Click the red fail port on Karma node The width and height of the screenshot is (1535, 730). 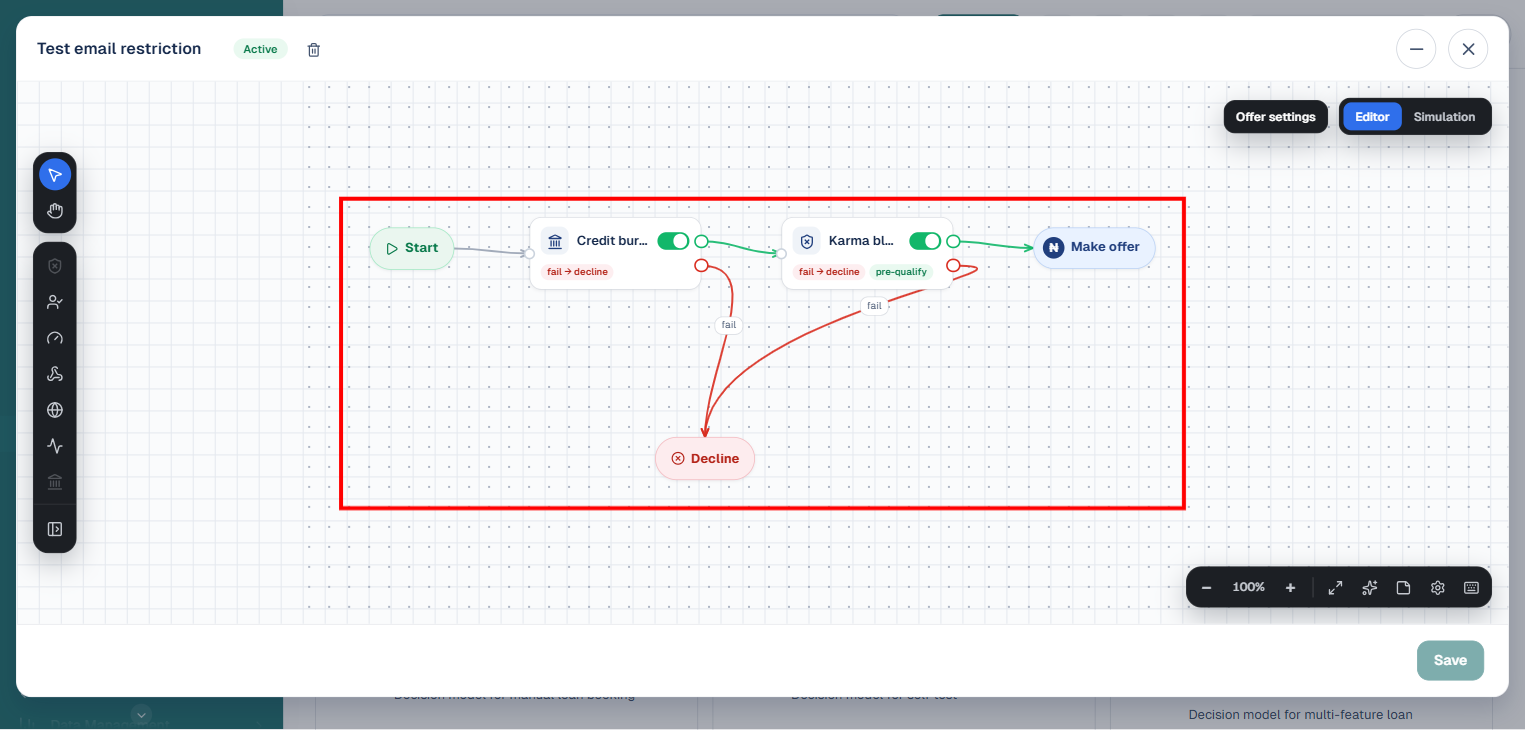pyautogui.click(x=953, y=265)
